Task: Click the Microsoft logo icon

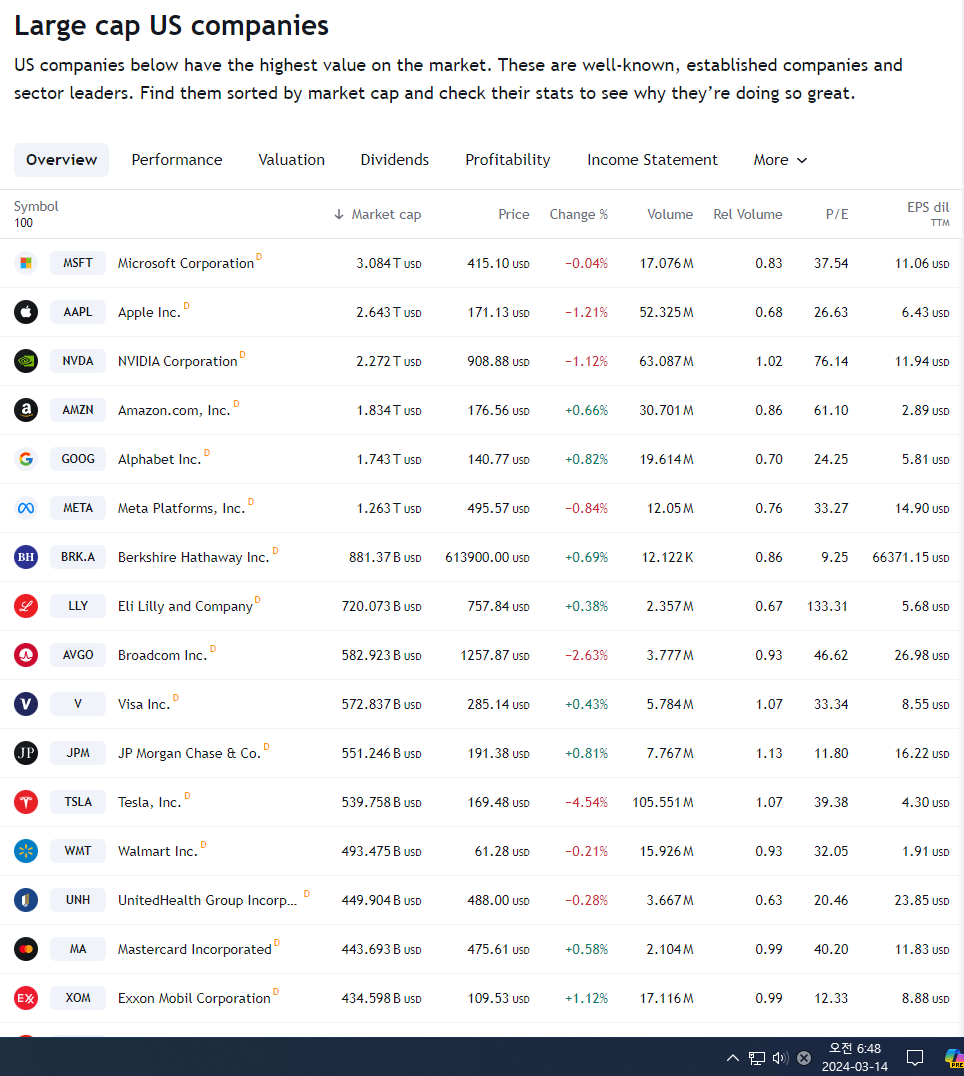Action: pos(26,263)
